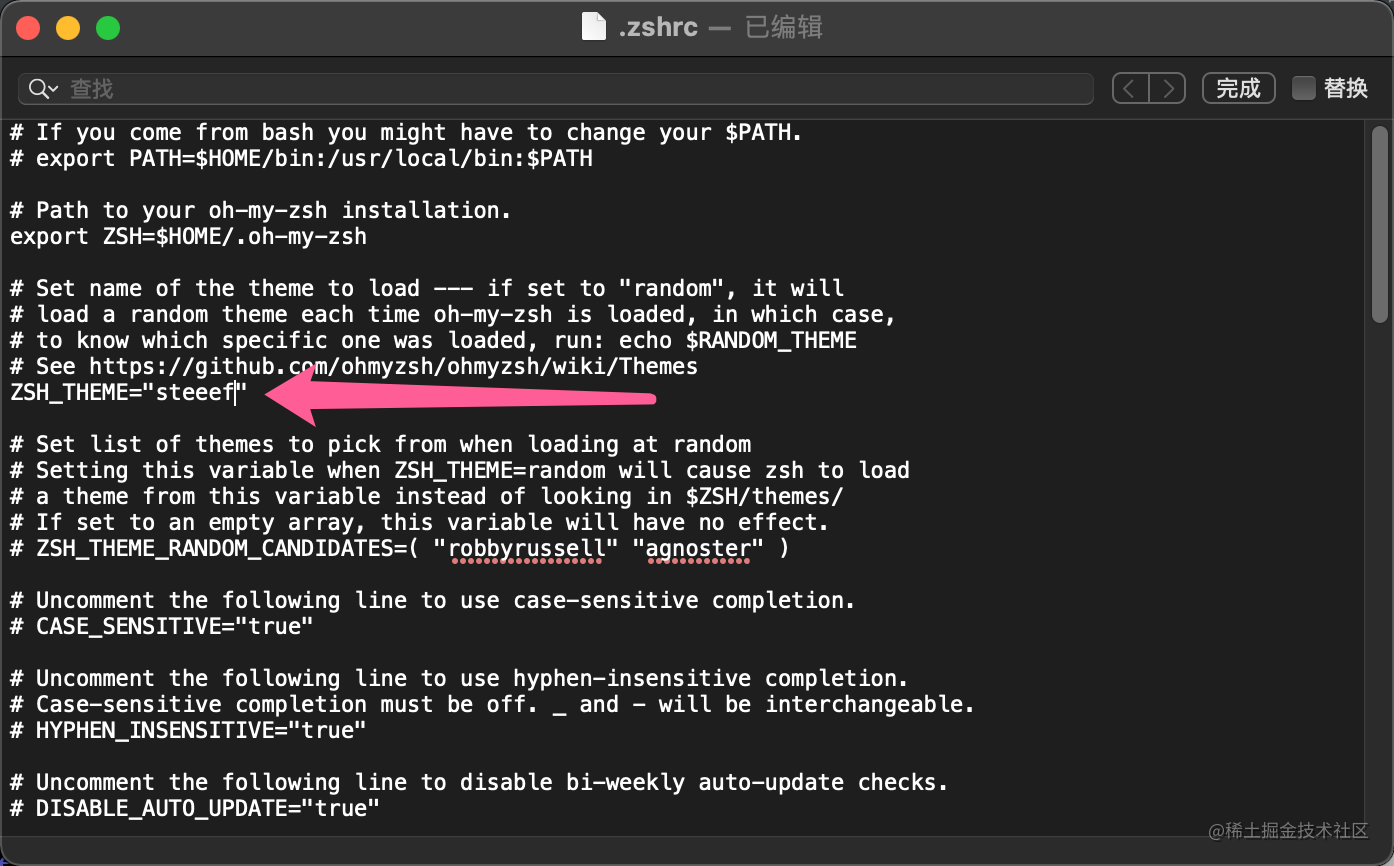Click the "Case-sensitive completion must be off" line

point(493,705)
